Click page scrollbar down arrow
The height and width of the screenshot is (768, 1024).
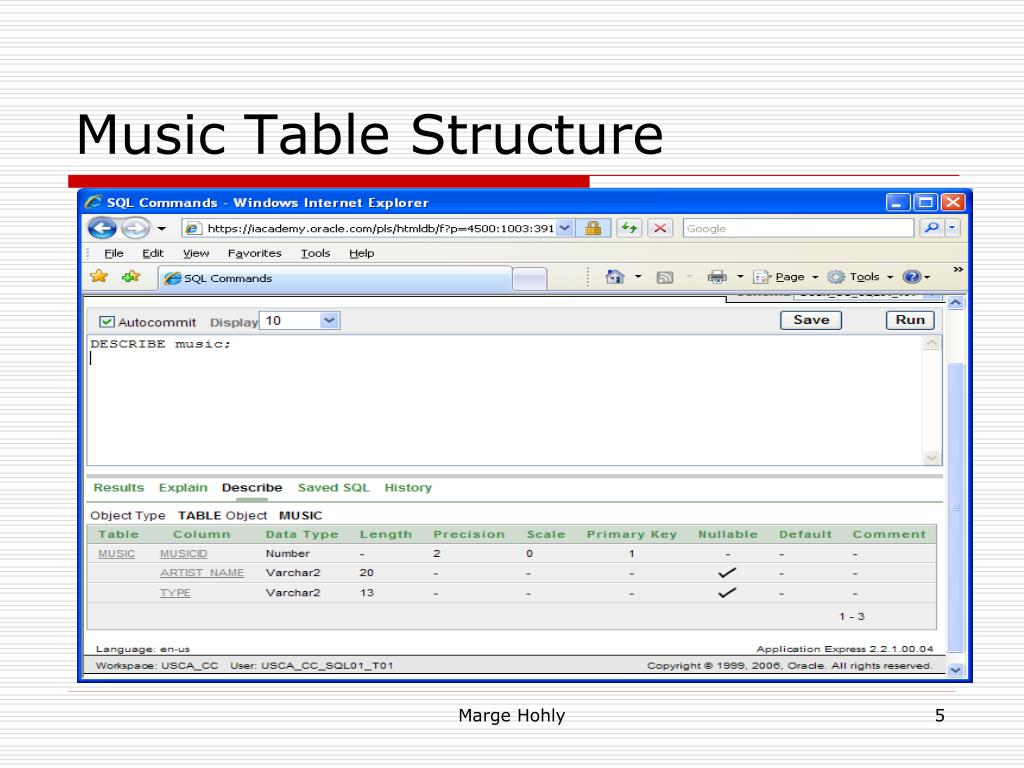click(956, 670)
